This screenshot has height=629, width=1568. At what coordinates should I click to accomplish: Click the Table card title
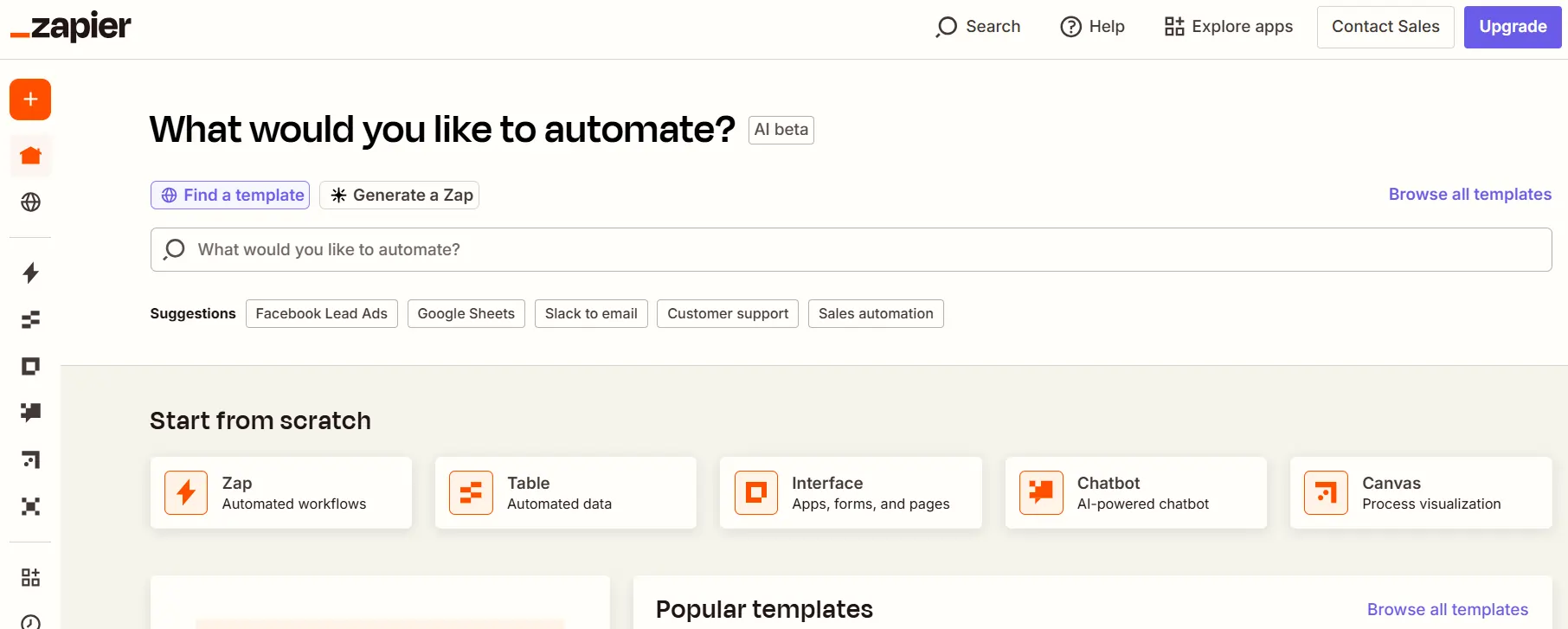[x=529, y=483]
